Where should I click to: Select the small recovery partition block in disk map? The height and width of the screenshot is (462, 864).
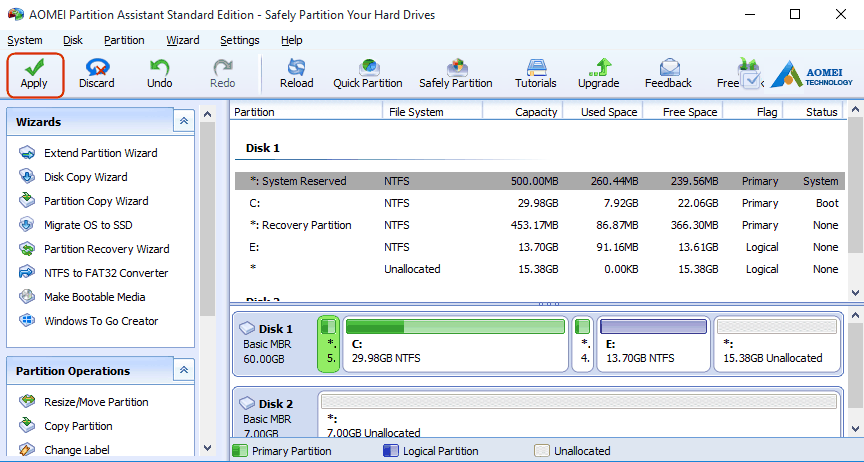pos(582,344)
